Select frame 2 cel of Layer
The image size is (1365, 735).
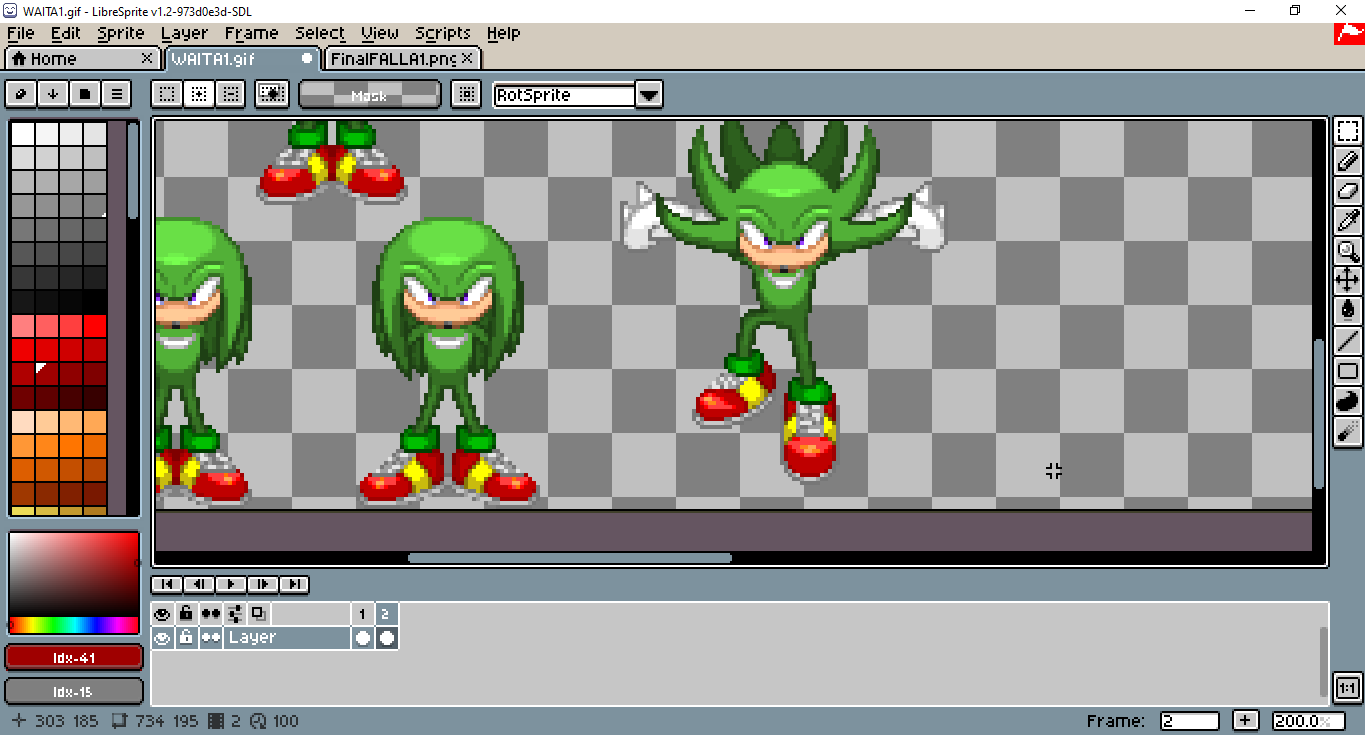pyautogui.click(x=386, y=637)
